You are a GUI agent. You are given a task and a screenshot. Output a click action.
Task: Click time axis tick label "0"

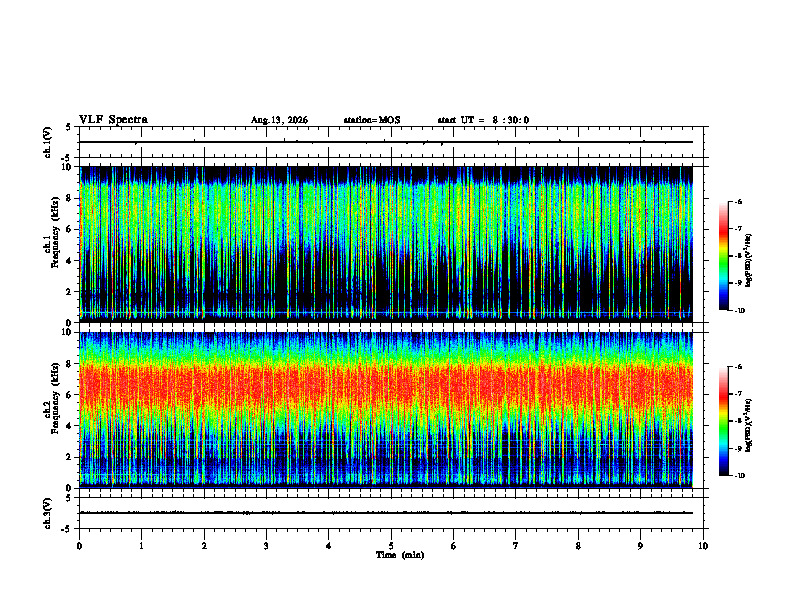(x=79, y=546)
